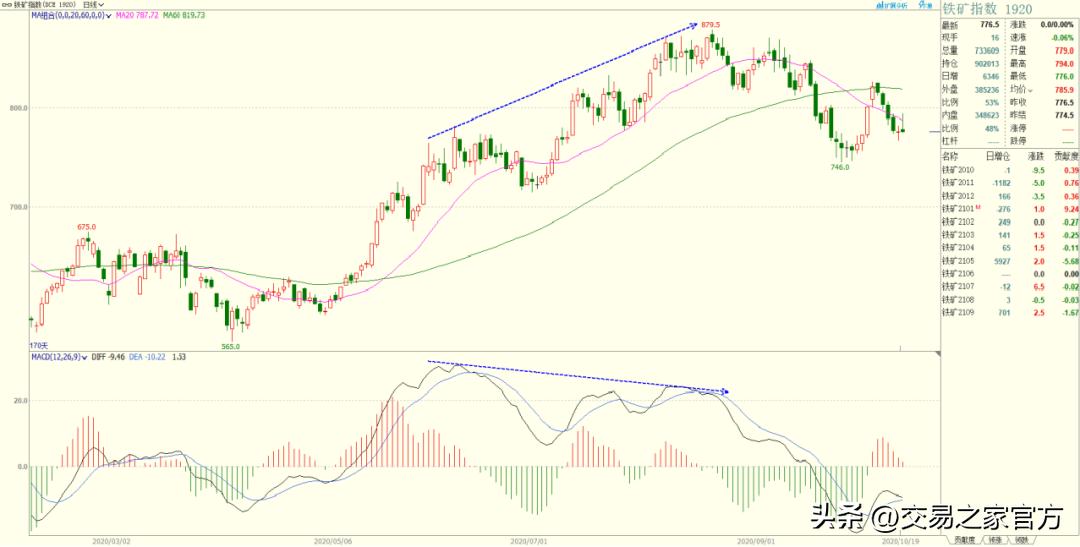Select the 铁矿2012 contract row
This screenshot has height=547, width=1080.
click(x=1010, y=196)
